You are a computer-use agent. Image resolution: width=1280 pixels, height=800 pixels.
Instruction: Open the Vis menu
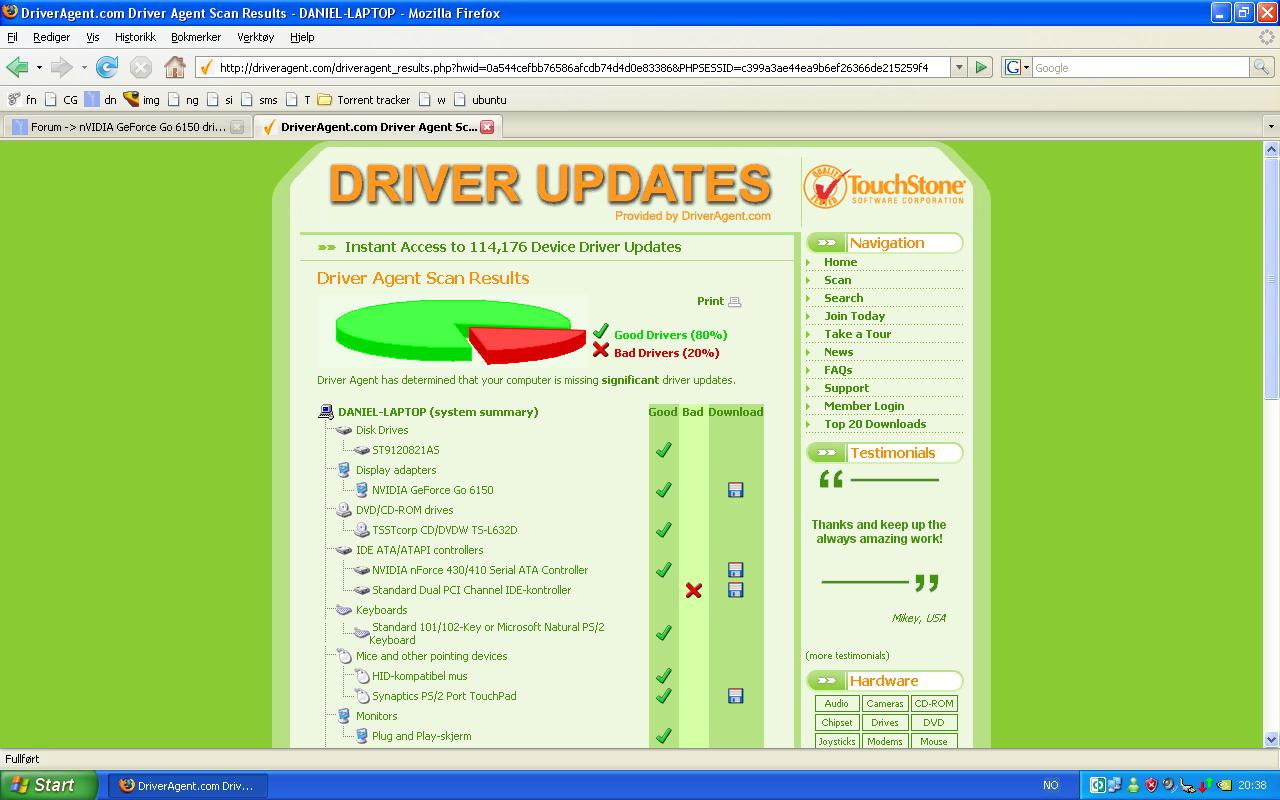click(x=93, y=37)
